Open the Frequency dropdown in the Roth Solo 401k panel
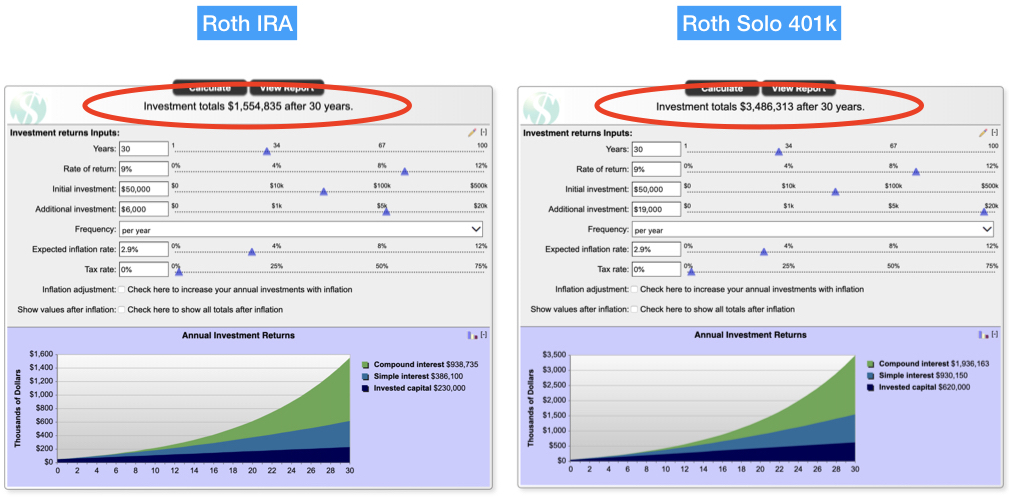Image resolution: width=1009 pixels, height=497 pixels. click(812, 229)
